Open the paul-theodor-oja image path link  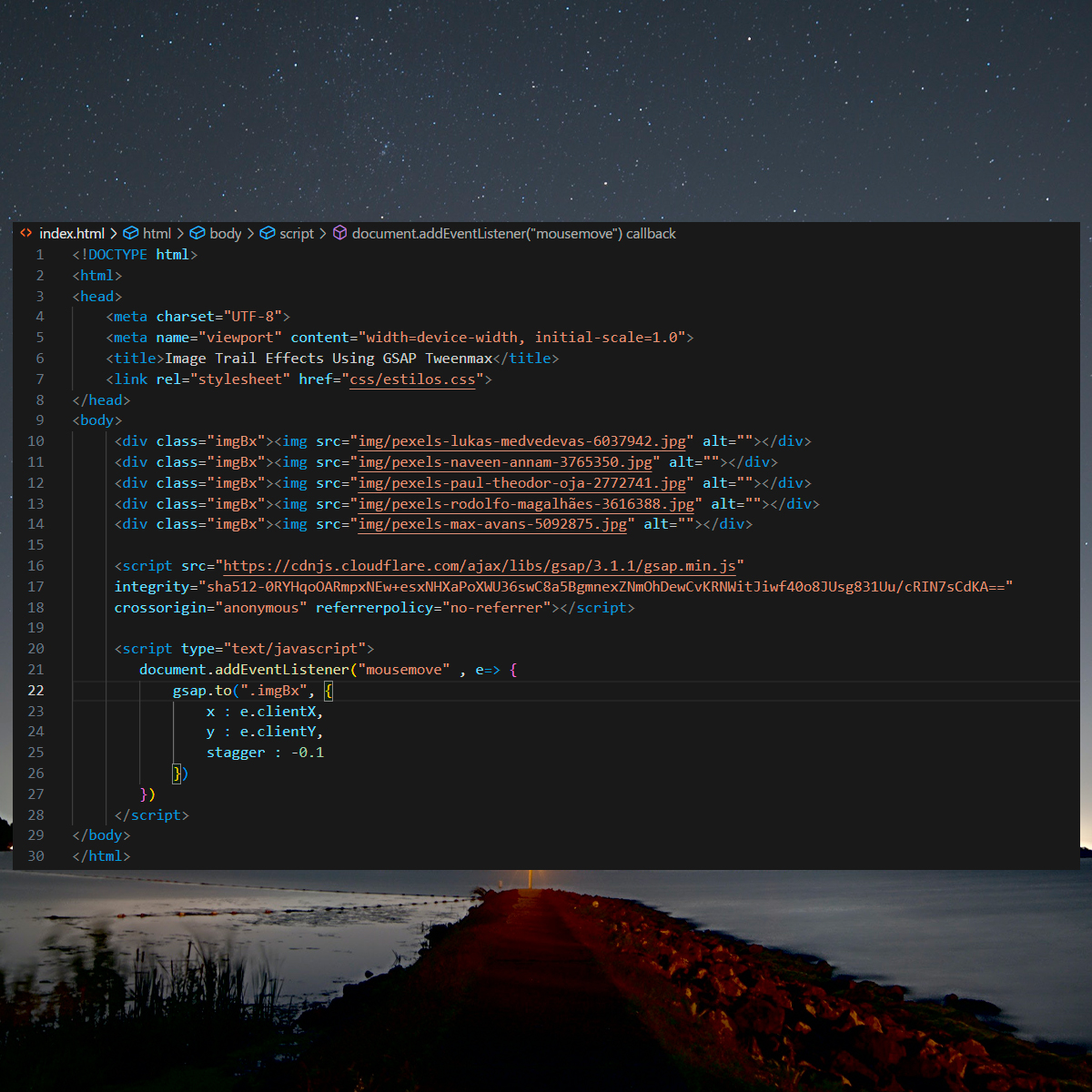(521, 483)
